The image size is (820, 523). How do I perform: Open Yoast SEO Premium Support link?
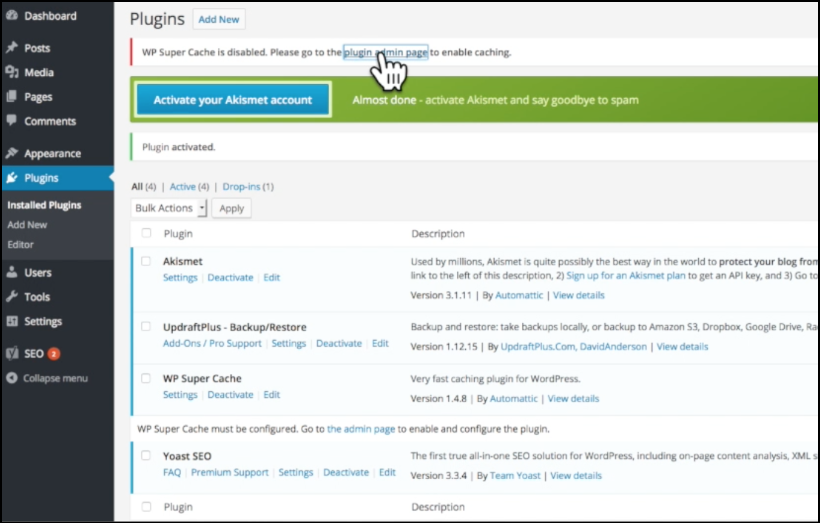(x=230, y=472)
